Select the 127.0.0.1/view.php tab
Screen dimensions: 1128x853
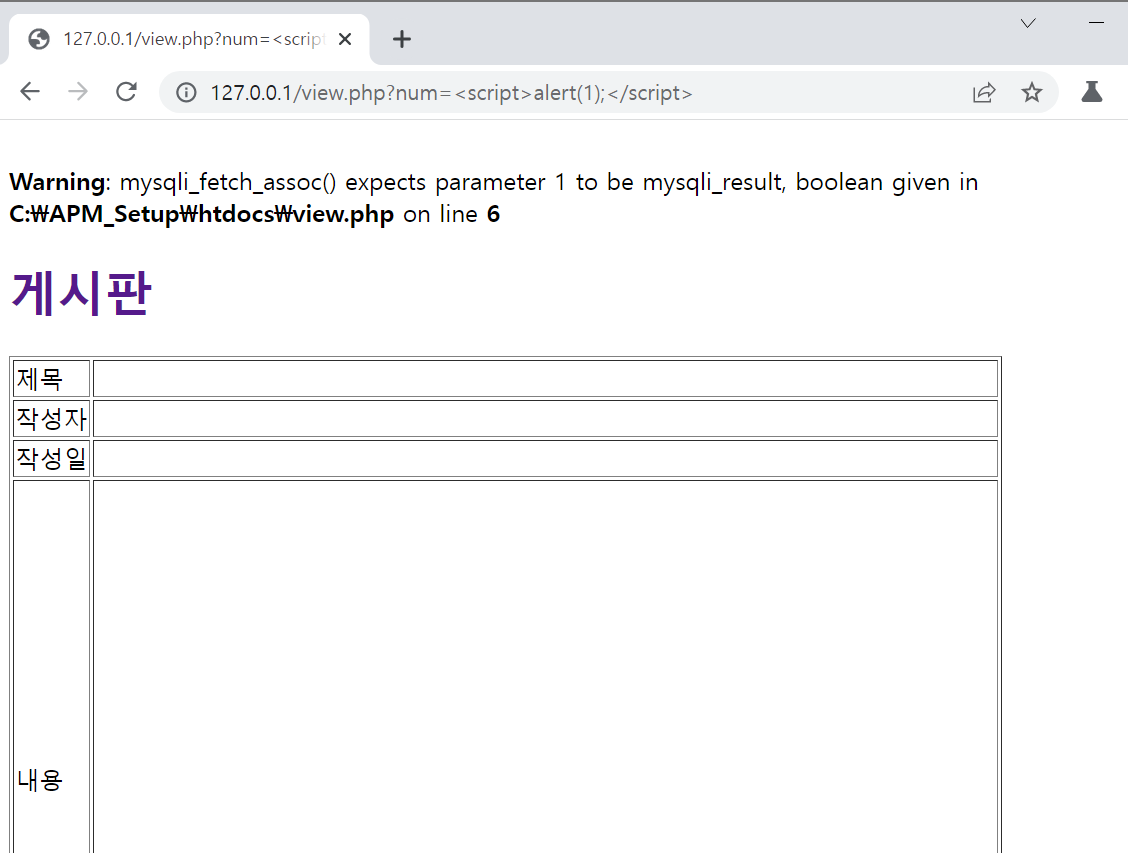click(x=189, y=39)
